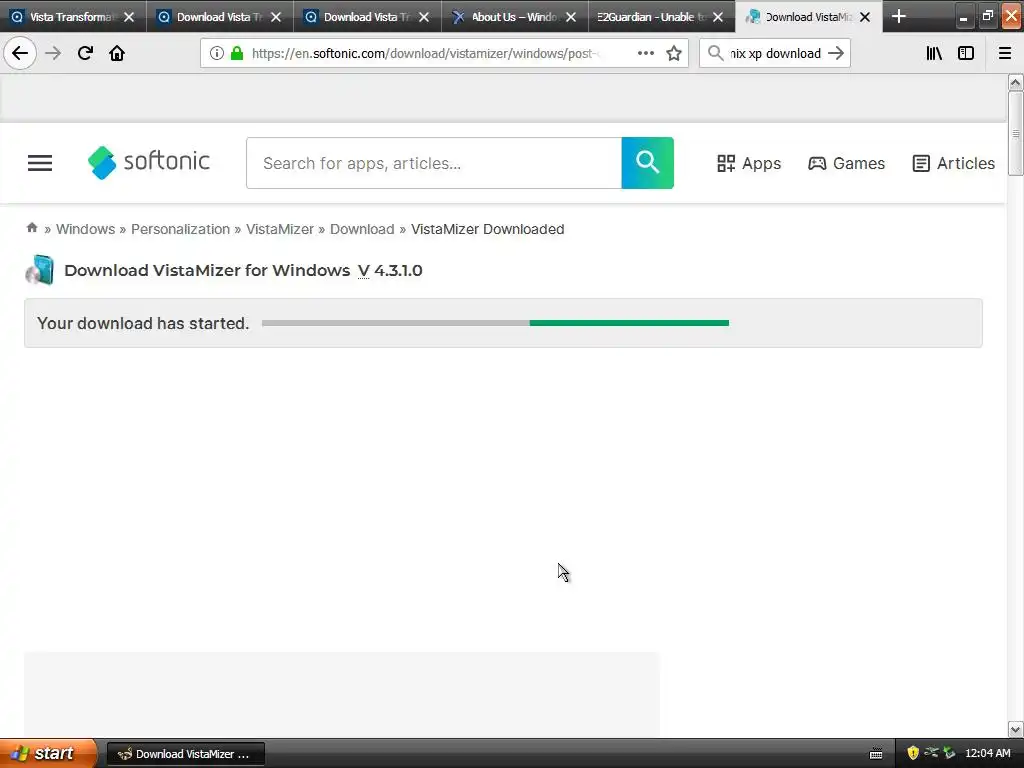This screenshot has width=1024, height=768.
Task: Click the vertical scrollbar thumb
Action: pyautogui.click(x=1015, y=133)
